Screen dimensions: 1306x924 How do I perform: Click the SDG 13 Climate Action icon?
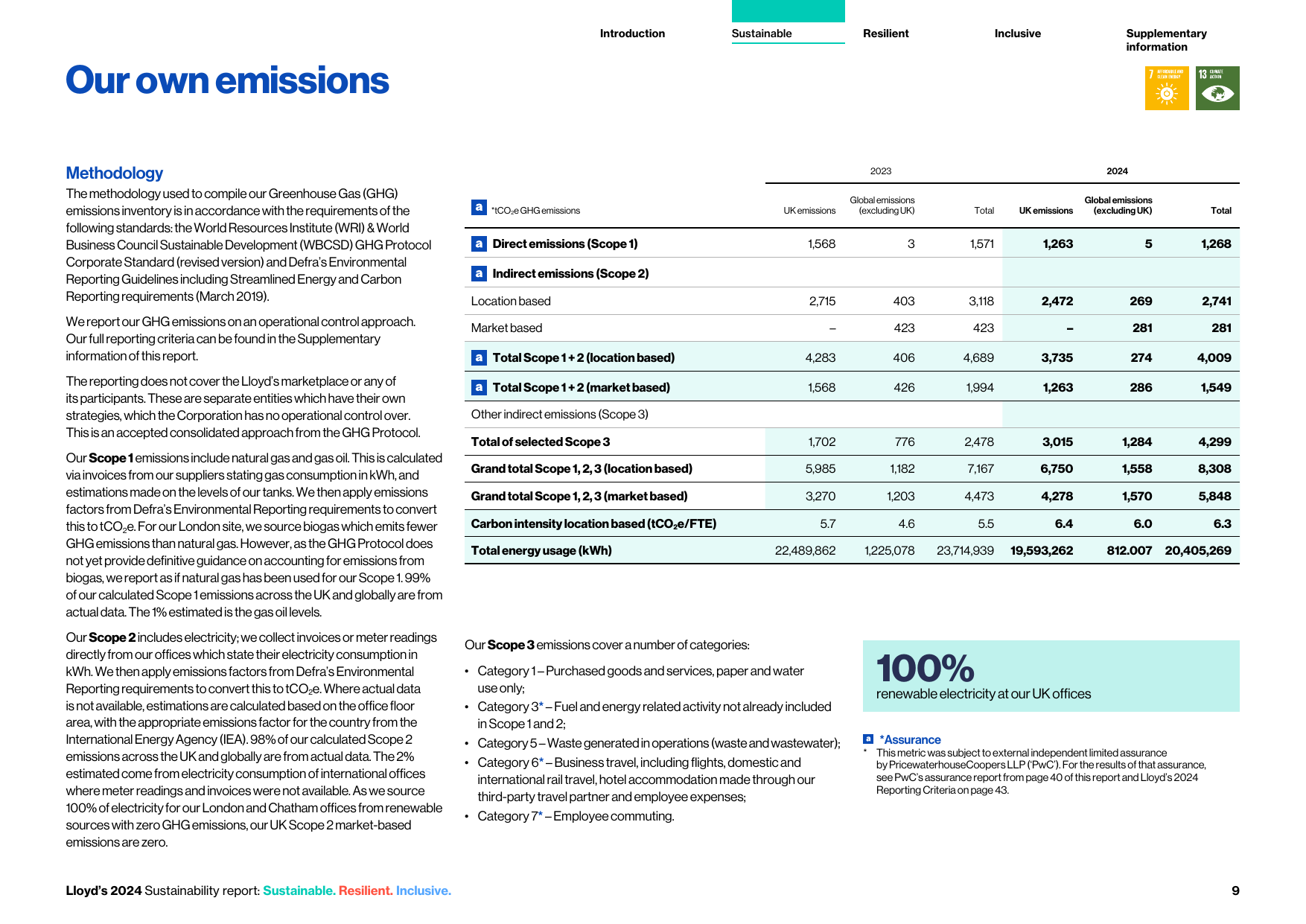(1217, 89)
